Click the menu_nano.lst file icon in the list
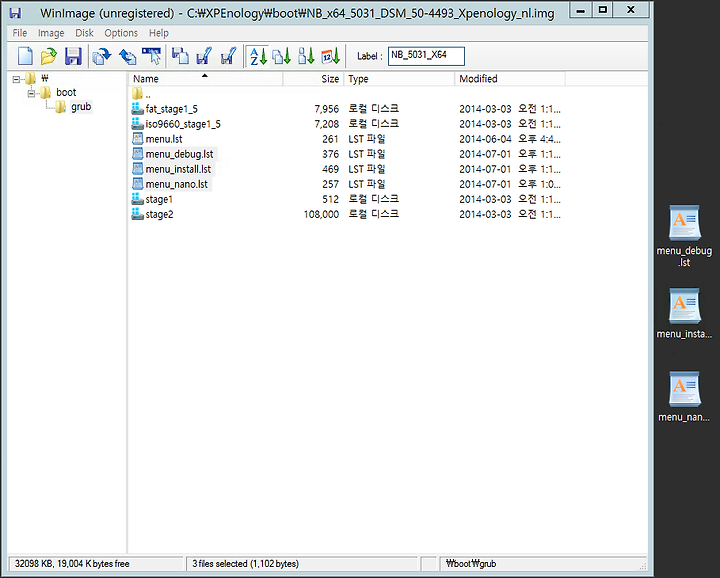The image size is (720, 578). point(137,184)
